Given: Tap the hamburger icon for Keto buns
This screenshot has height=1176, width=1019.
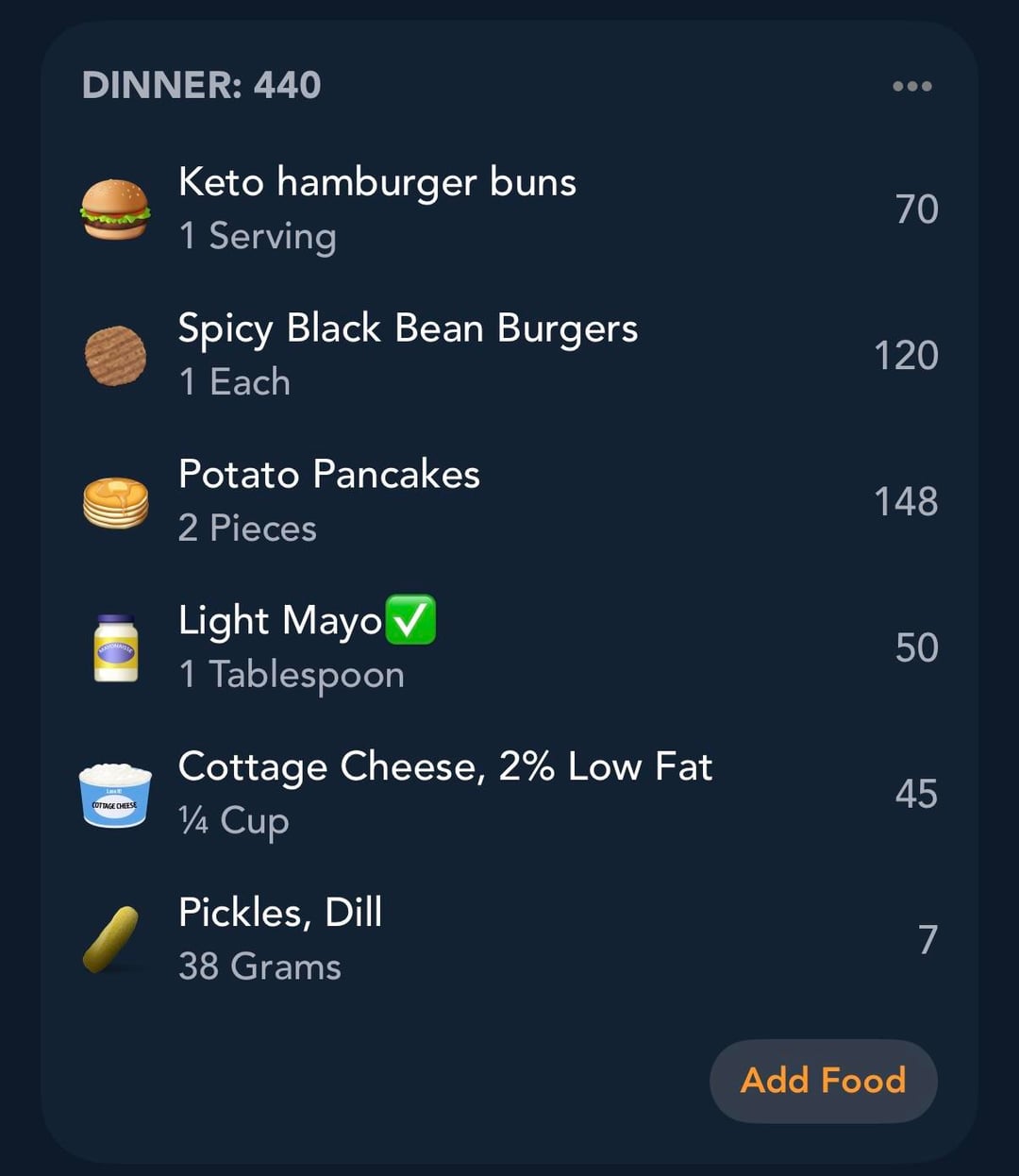Looking at the screenshot, I should [x=115, y=210].
